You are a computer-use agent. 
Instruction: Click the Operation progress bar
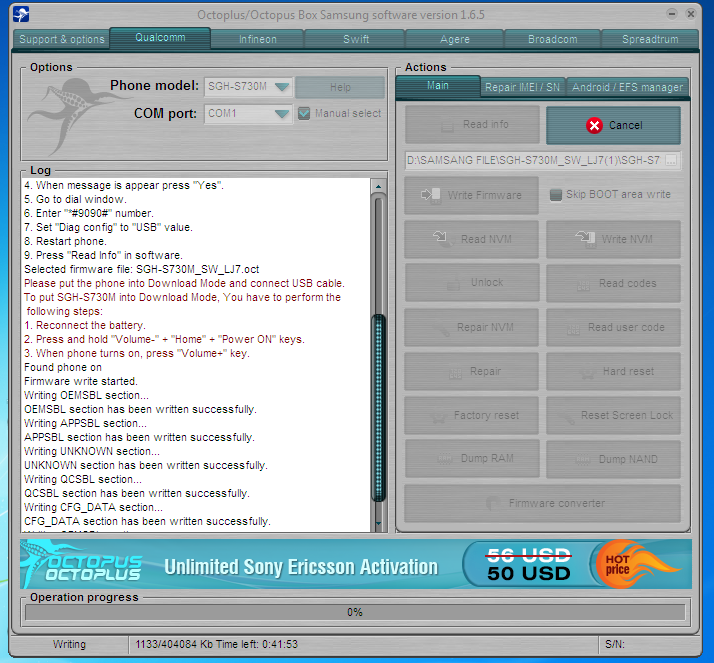tap(355, 612)
